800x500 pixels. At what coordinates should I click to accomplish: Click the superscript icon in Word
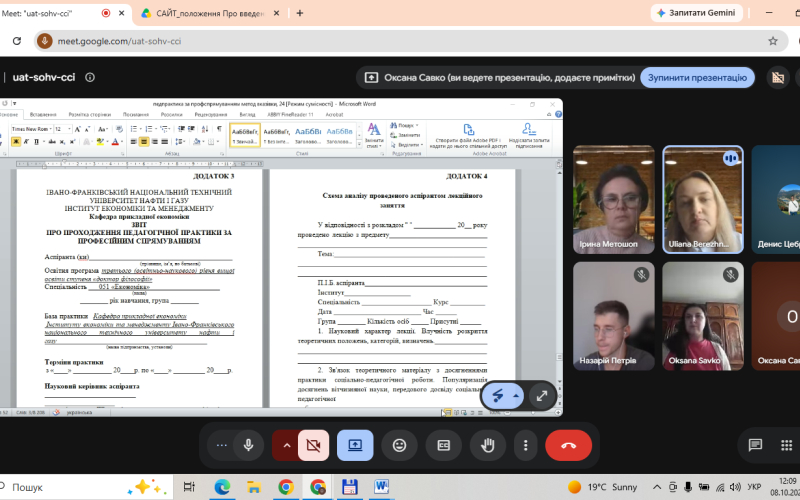[72, 141]
